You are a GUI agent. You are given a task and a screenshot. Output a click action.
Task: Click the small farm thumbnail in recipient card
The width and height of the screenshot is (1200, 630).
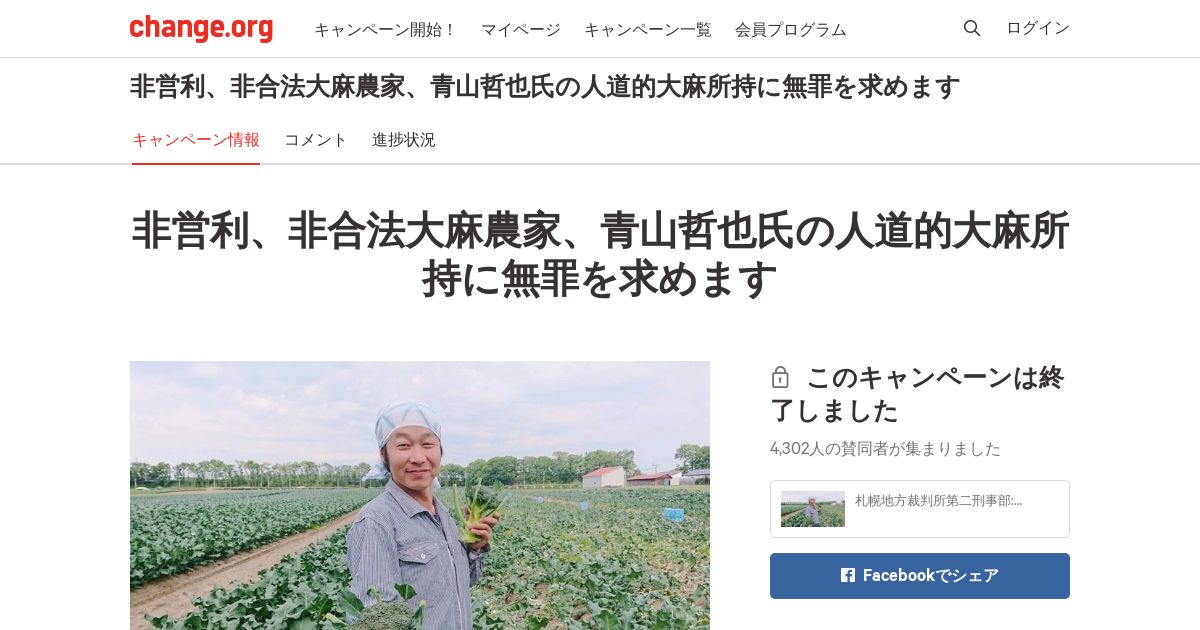813,509
